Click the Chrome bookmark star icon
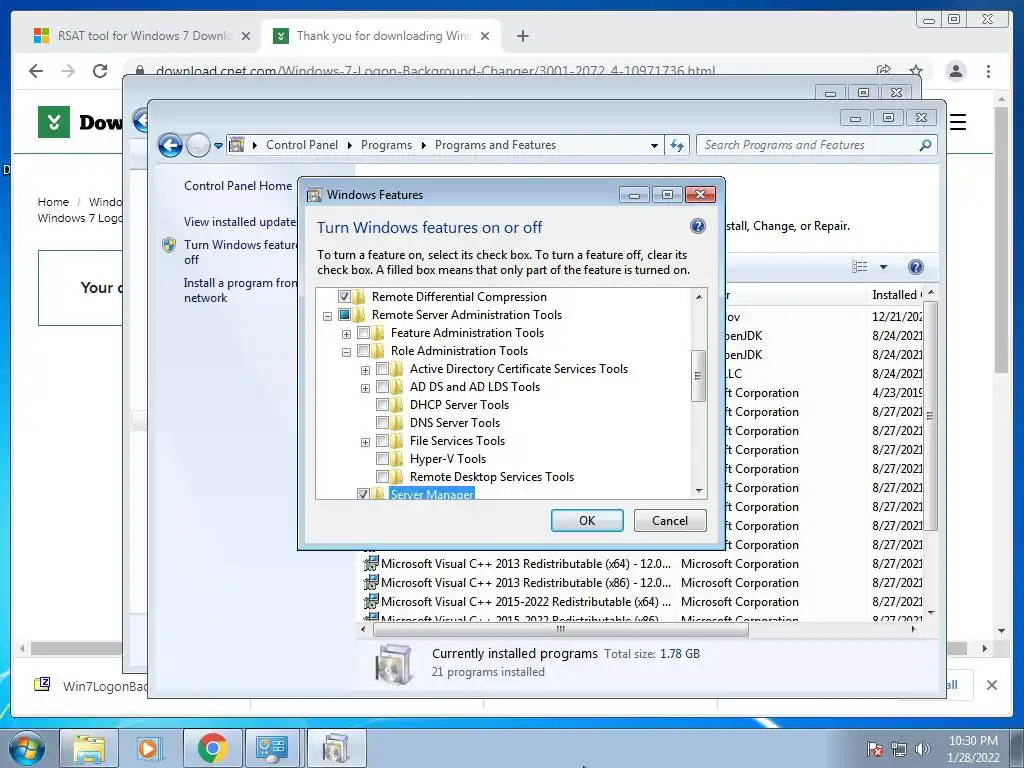The image size is (1024, 768). (x=916, y=70)
